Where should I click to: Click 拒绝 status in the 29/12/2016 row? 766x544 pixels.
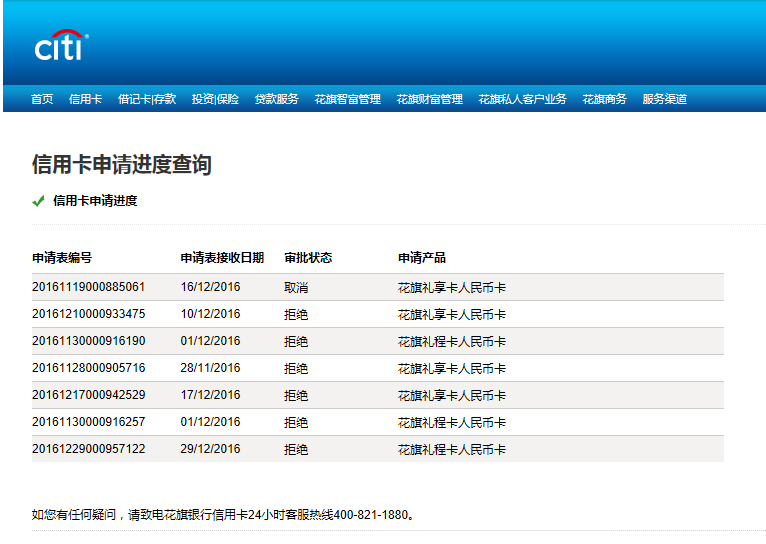click(296, 449)
